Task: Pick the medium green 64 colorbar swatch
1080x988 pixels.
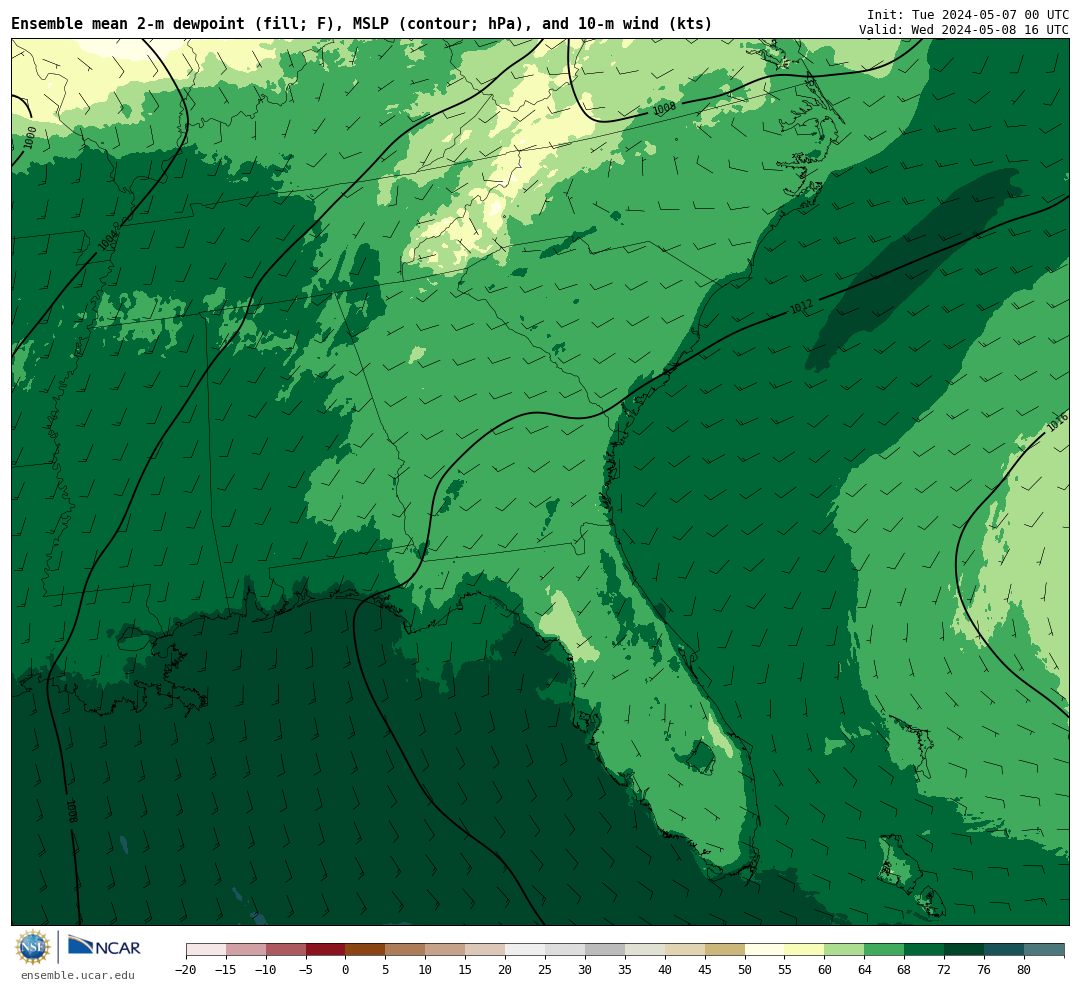Action: 884,950
